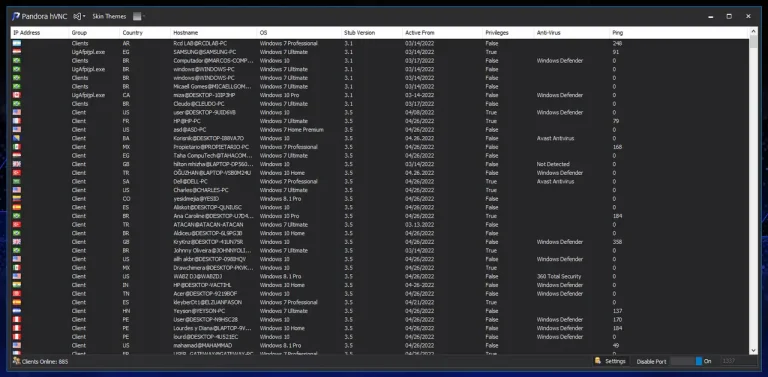Click the Saudi flag icon for Dell@DELL-PC
The image size is (768, 377).
tap(17, 181)
